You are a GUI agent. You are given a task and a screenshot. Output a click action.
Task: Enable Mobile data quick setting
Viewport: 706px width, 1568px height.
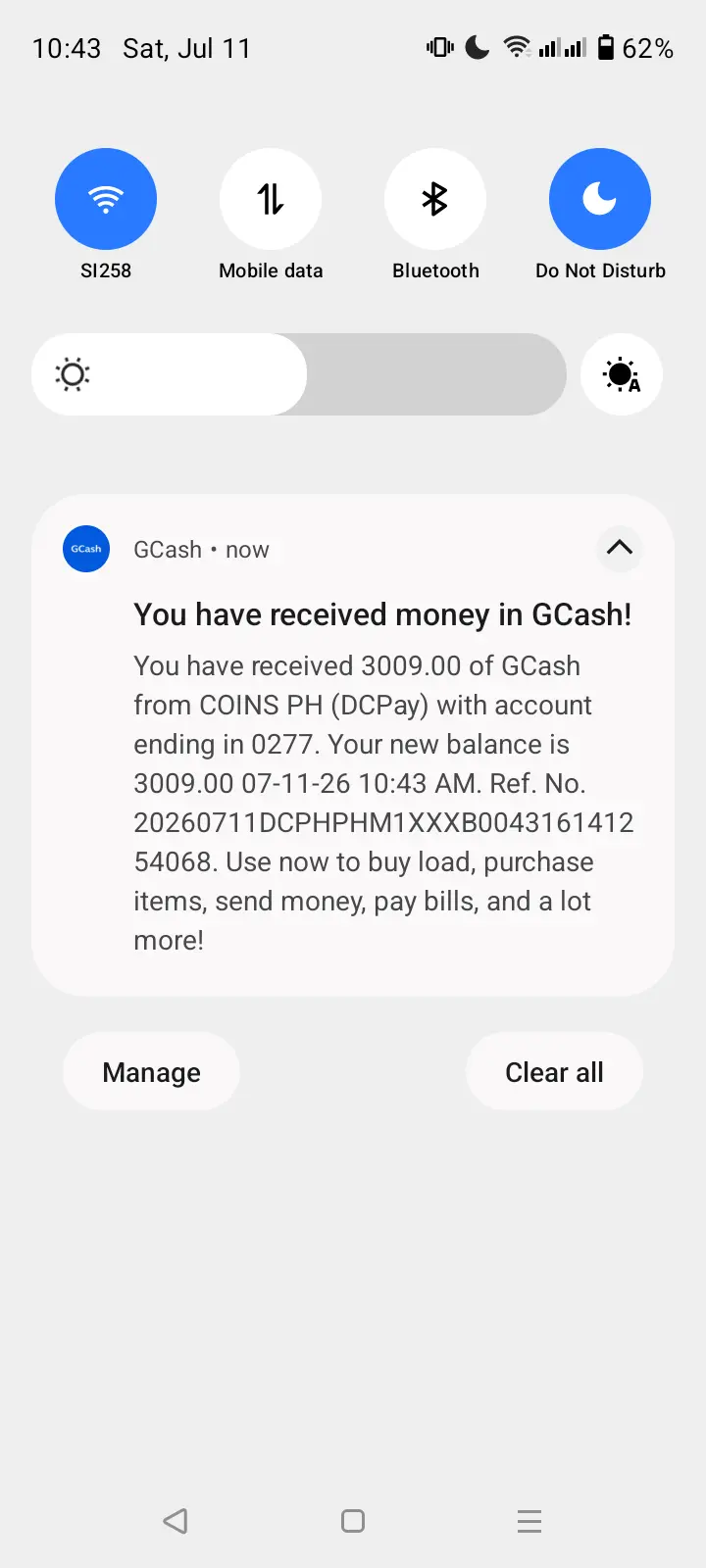pos(271,199)
